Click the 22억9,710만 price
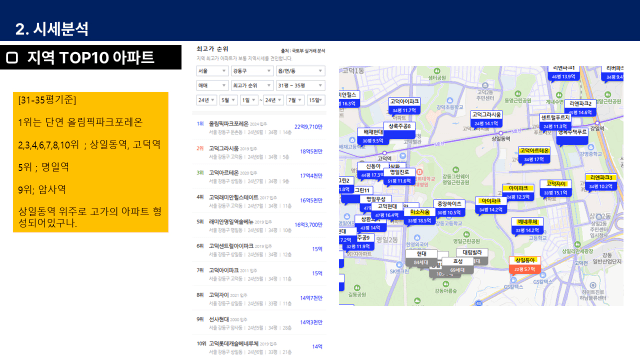The image size is (640, 360). click(x=309, y=127)
